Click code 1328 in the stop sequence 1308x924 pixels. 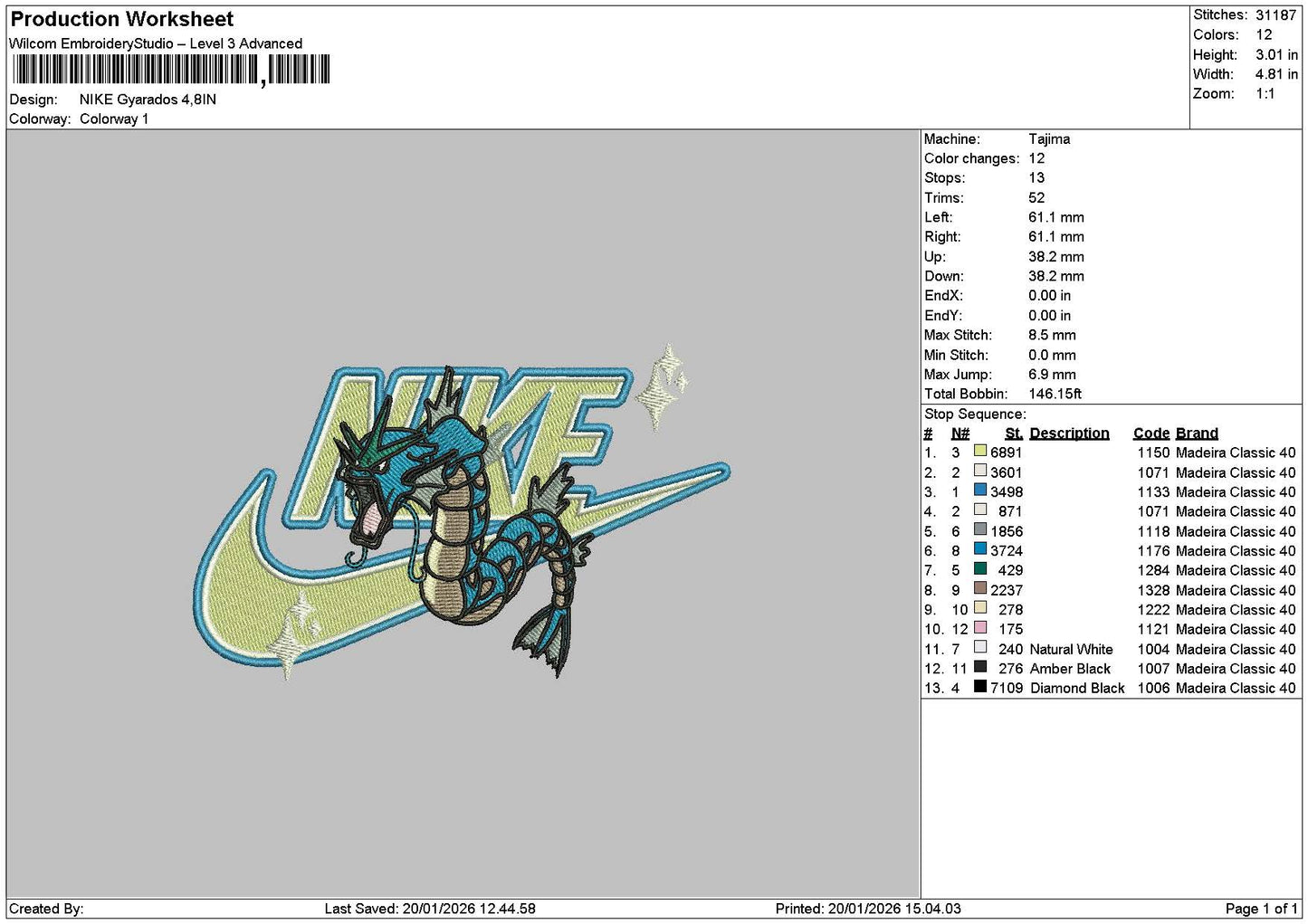(x=1153, y=591)
